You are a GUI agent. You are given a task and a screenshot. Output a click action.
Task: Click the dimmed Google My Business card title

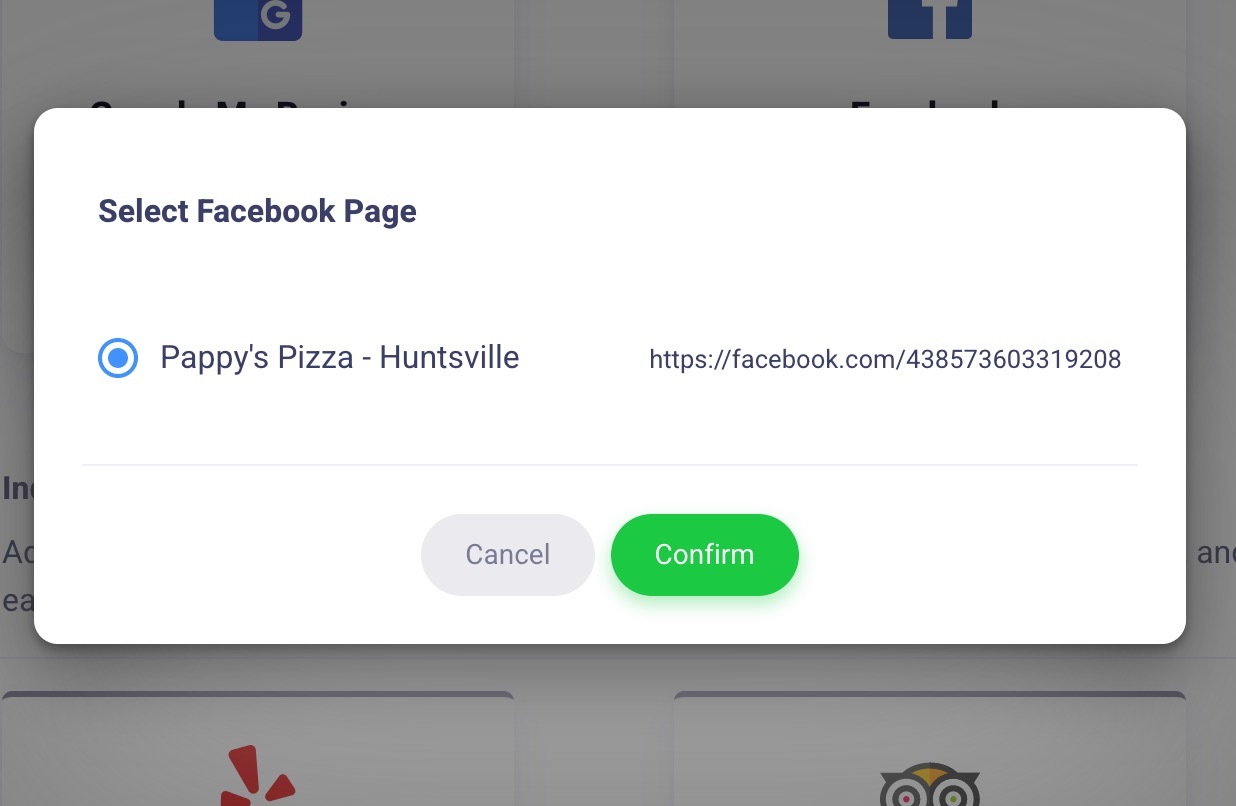(x=258, y=102)
